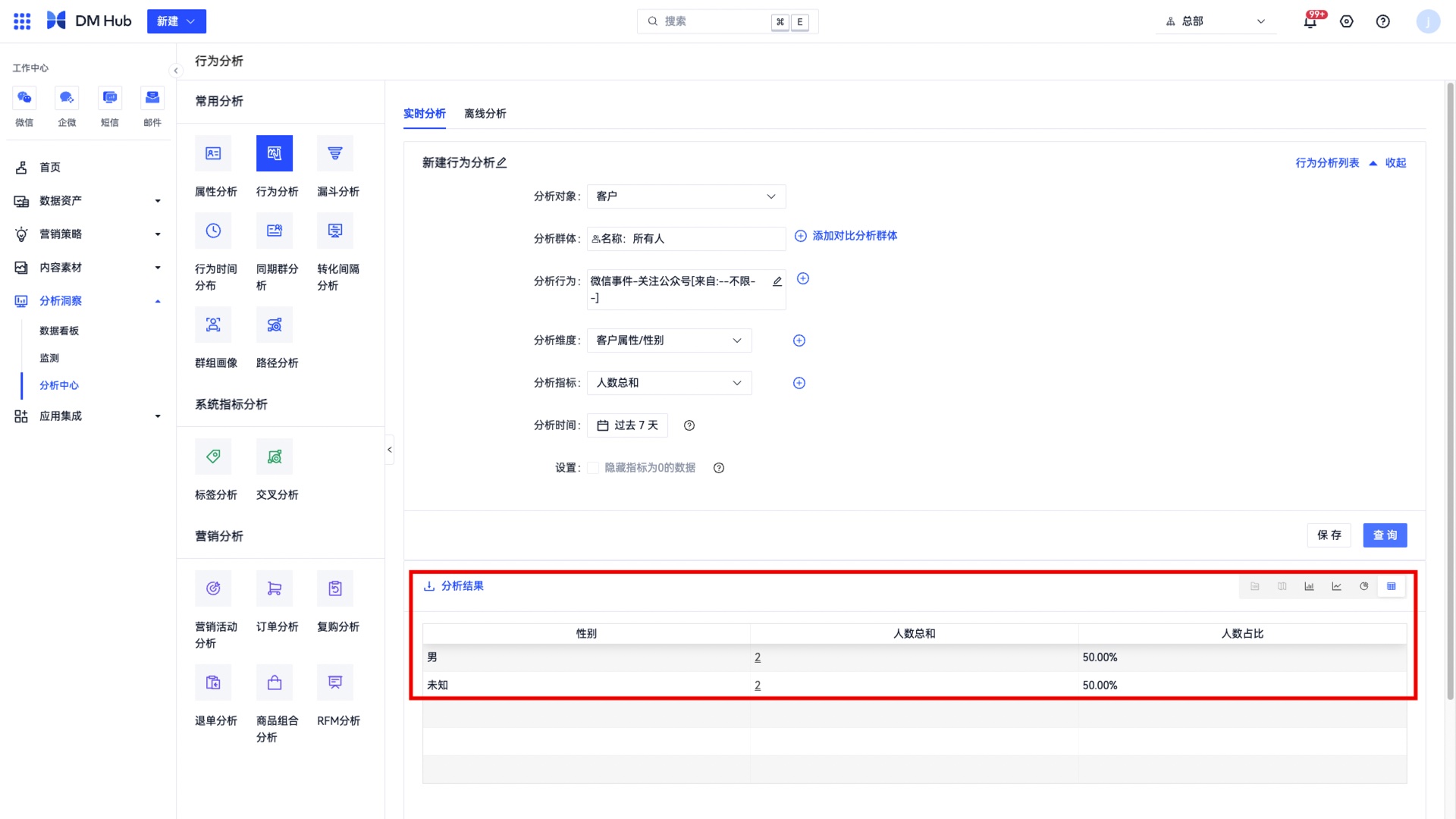This screenshot has width=1456, height=819.
Task: Click 实时分析 tab
Action: pos(425,113)
